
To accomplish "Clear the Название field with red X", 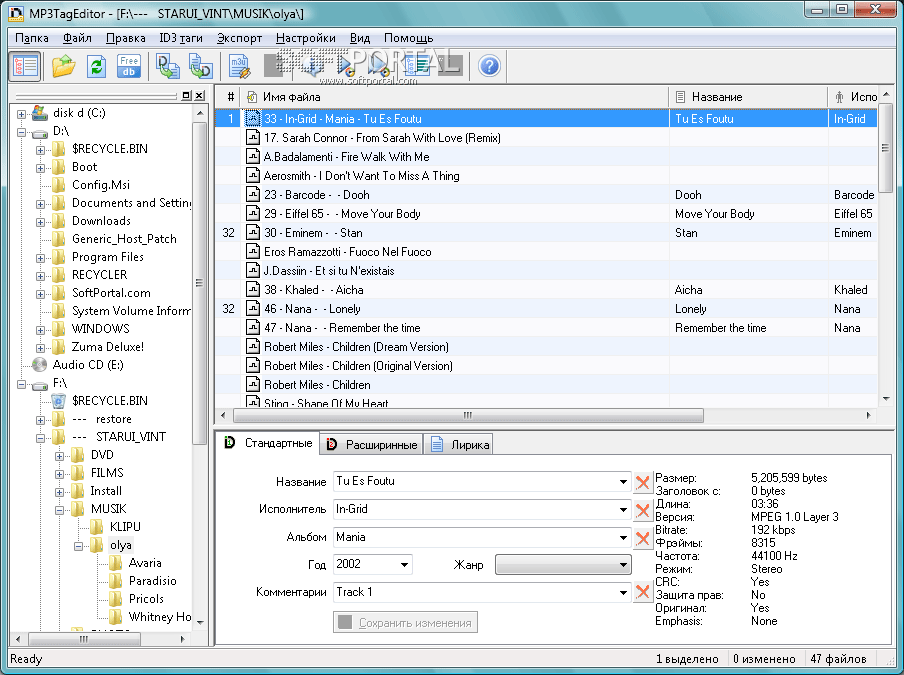I will (642, 482).
